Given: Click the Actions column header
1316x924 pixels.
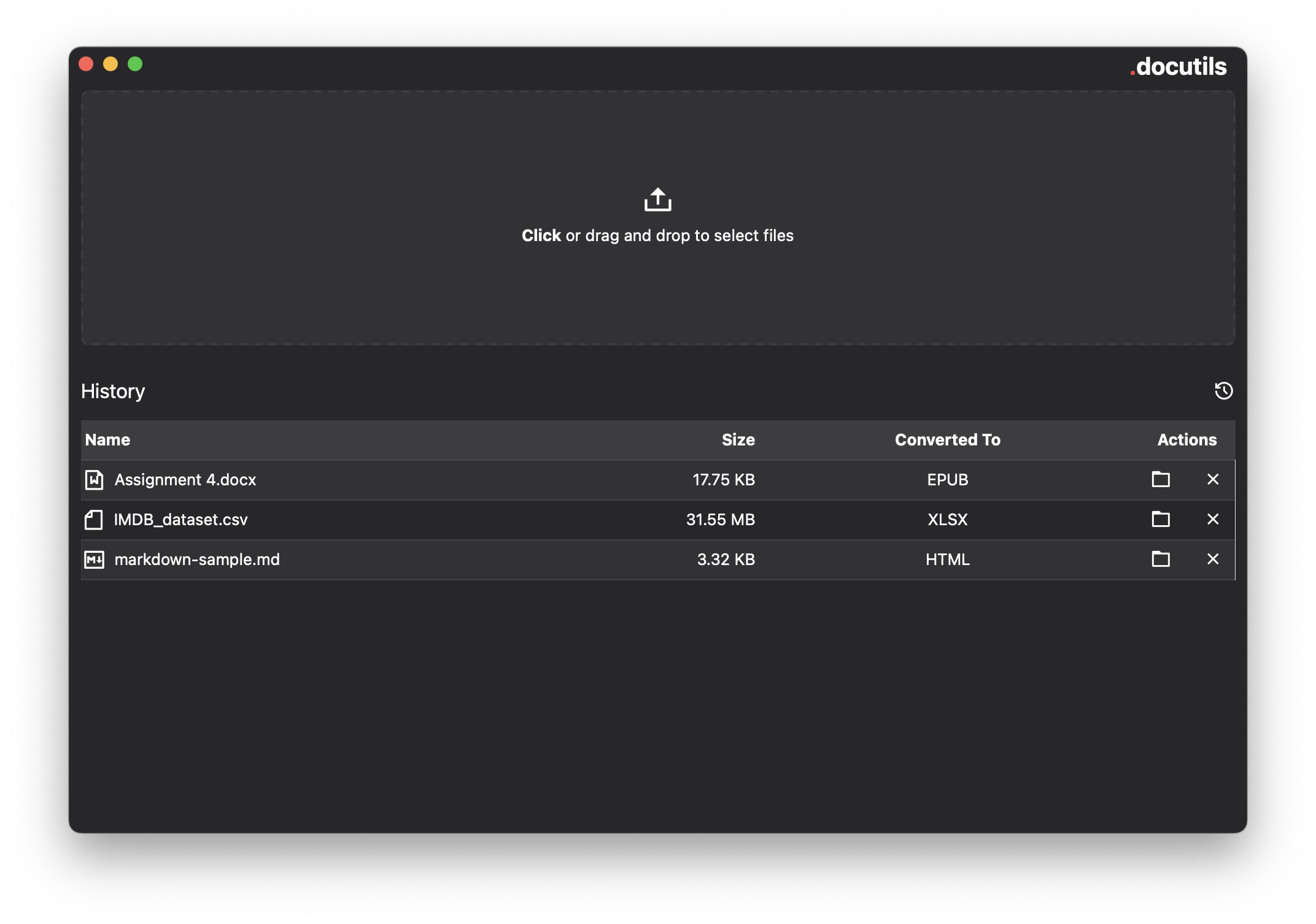Looking at the screenshot, I should point(1187,439).
